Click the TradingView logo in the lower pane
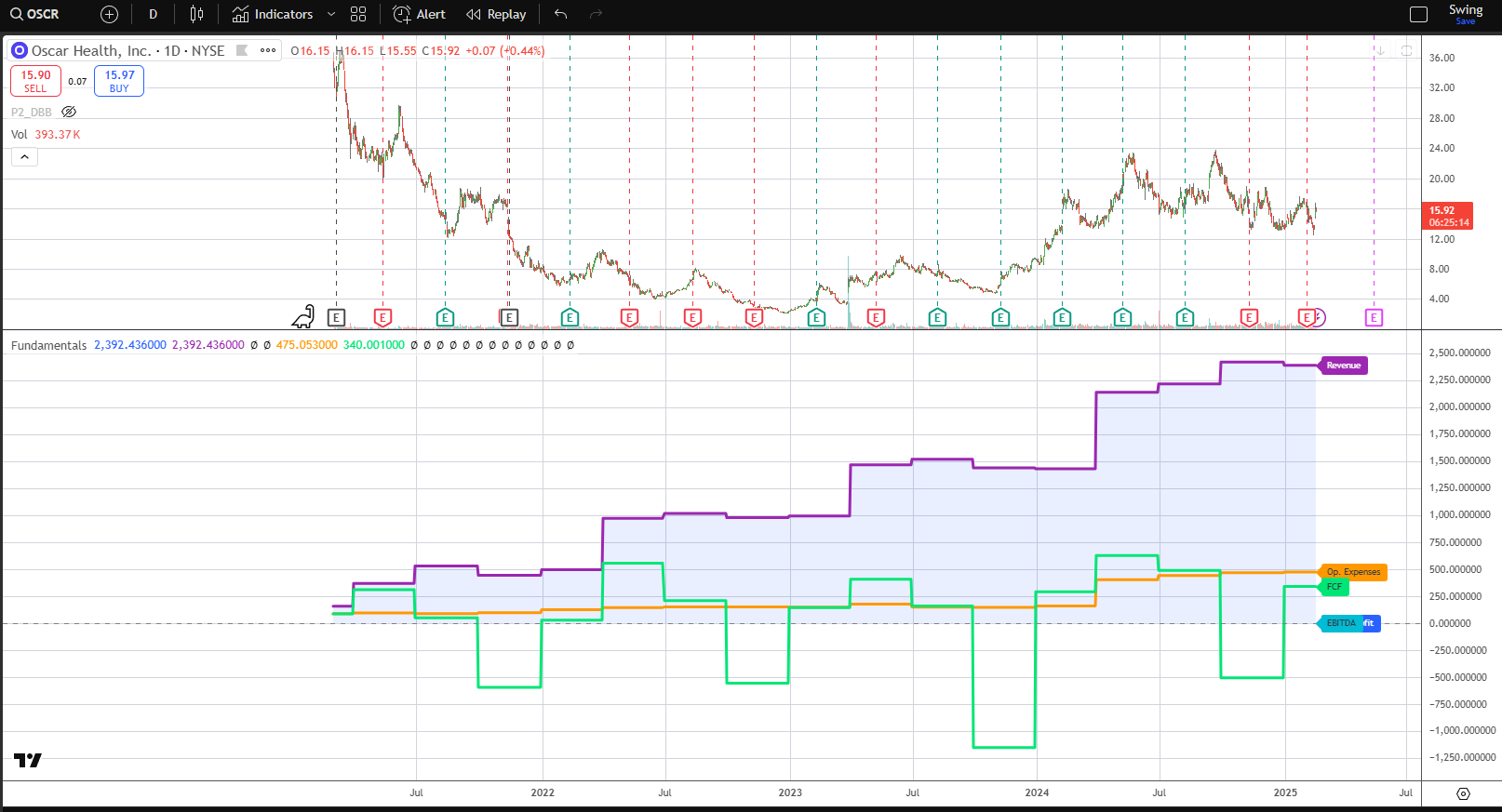The image size is (1502, 812). click(28, 761)
